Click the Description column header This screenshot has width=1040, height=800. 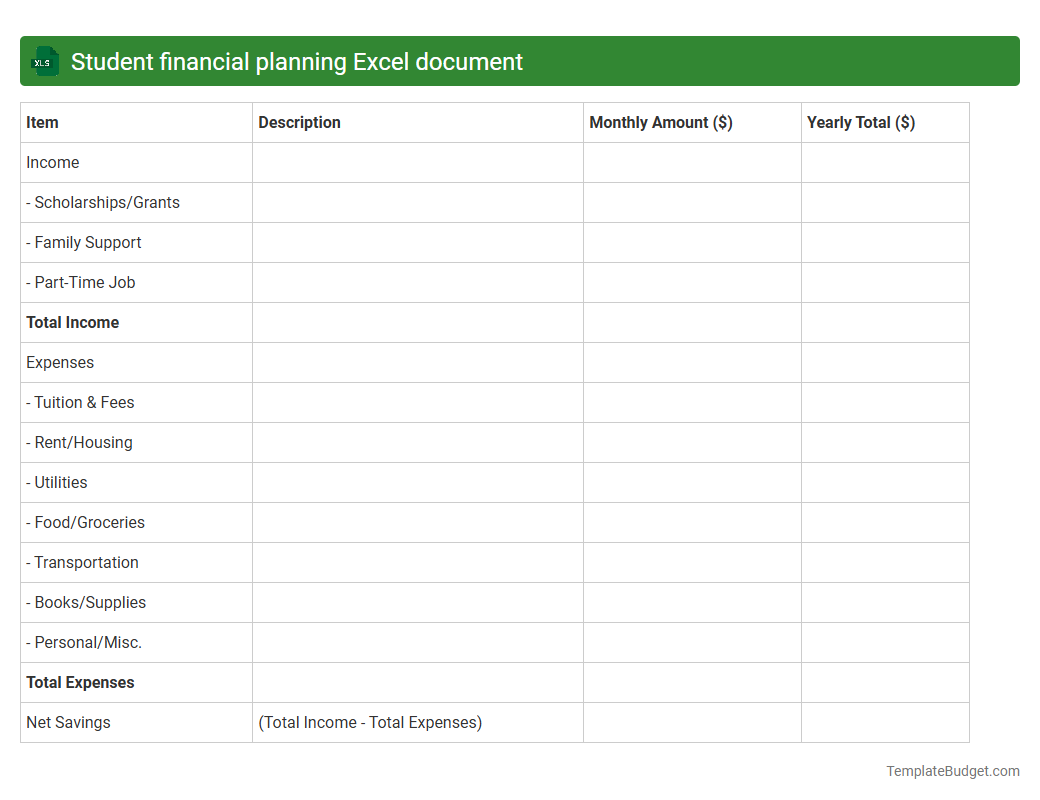click(x=299, y=122)
